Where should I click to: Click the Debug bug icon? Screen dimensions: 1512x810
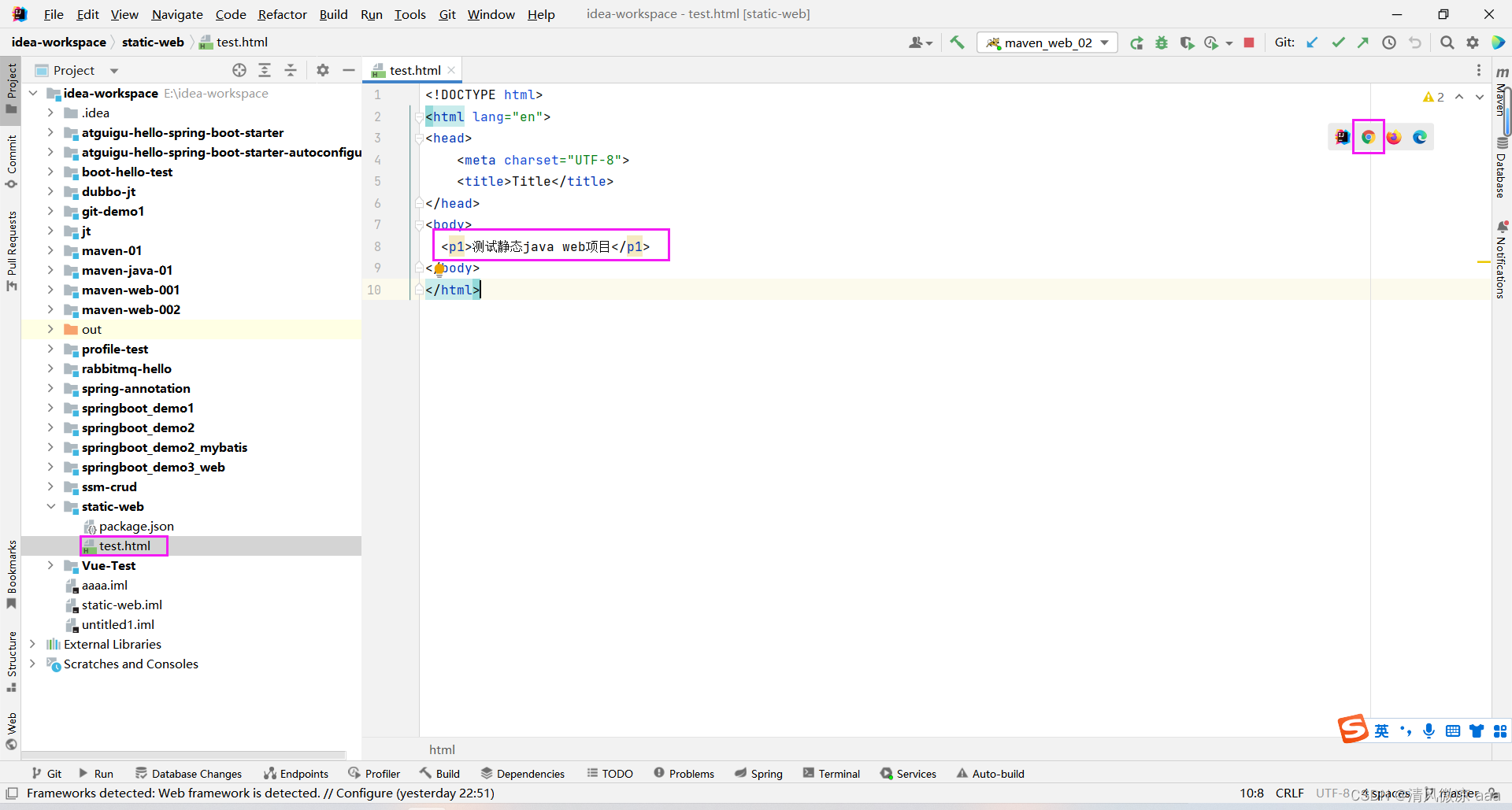click(1162, 43)
